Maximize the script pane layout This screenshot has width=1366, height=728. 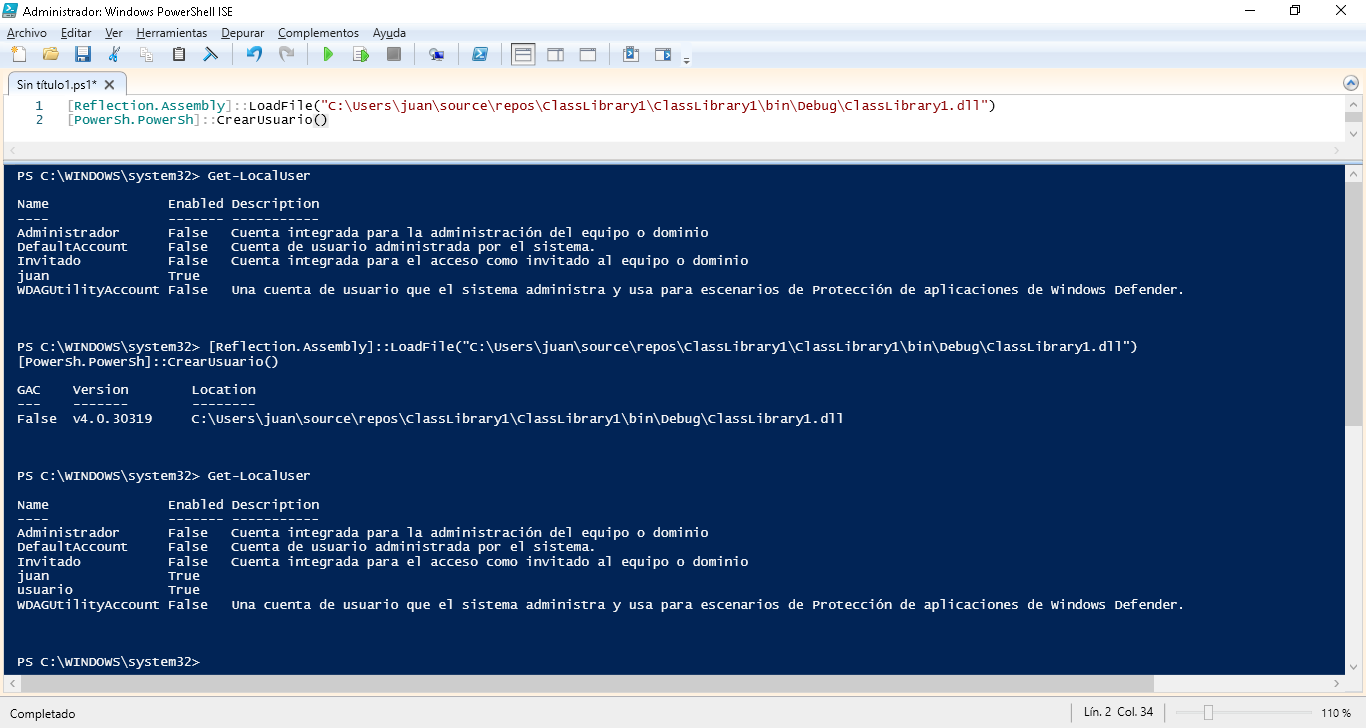pos(588,54)
